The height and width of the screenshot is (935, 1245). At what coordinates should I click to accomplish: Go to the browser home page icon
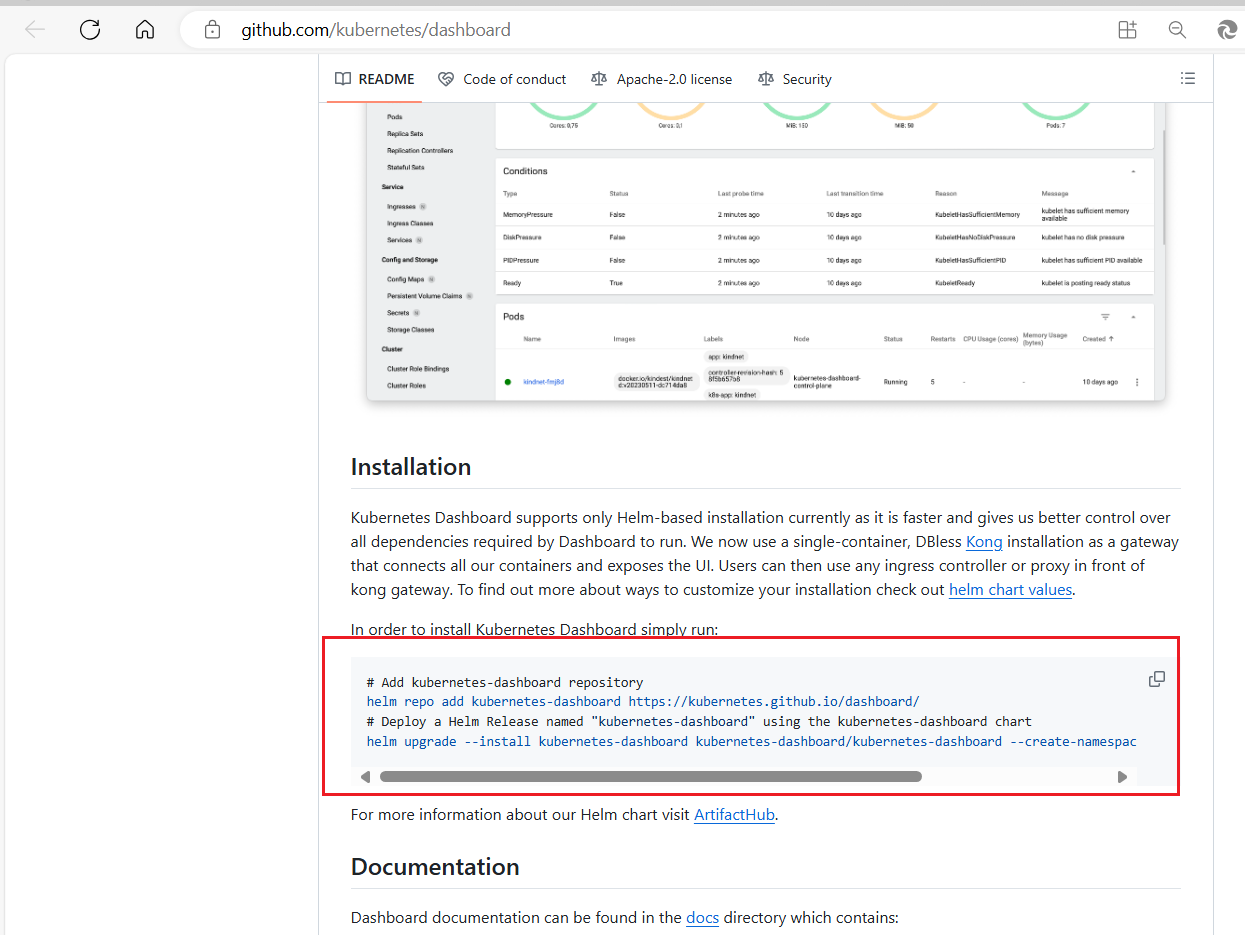point(145,30)
